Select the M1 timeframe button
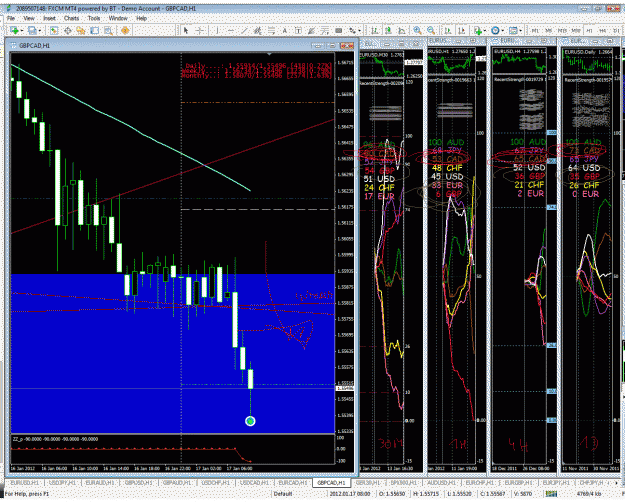 [x=535, y=30]
